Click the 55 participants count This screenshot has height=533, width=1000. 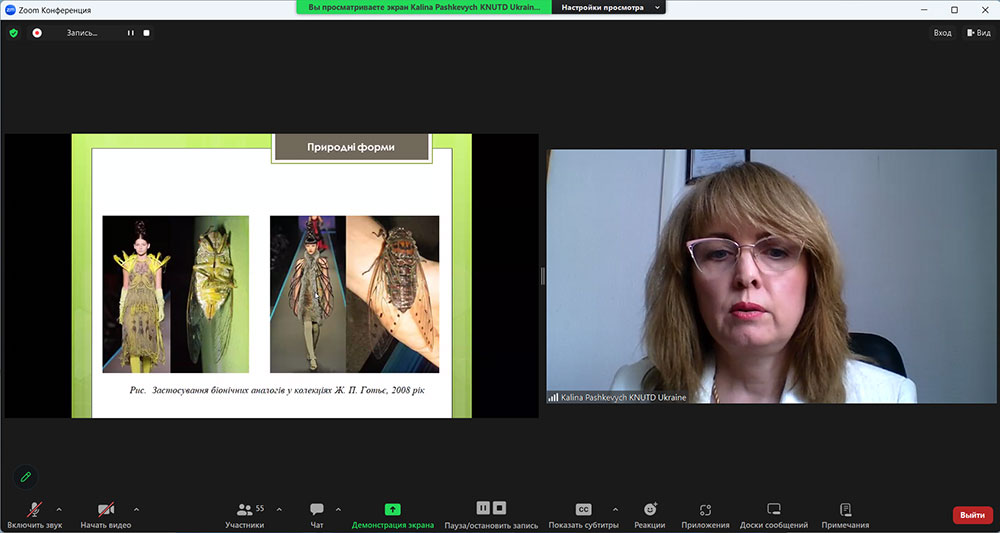click(x=260, y=508)
